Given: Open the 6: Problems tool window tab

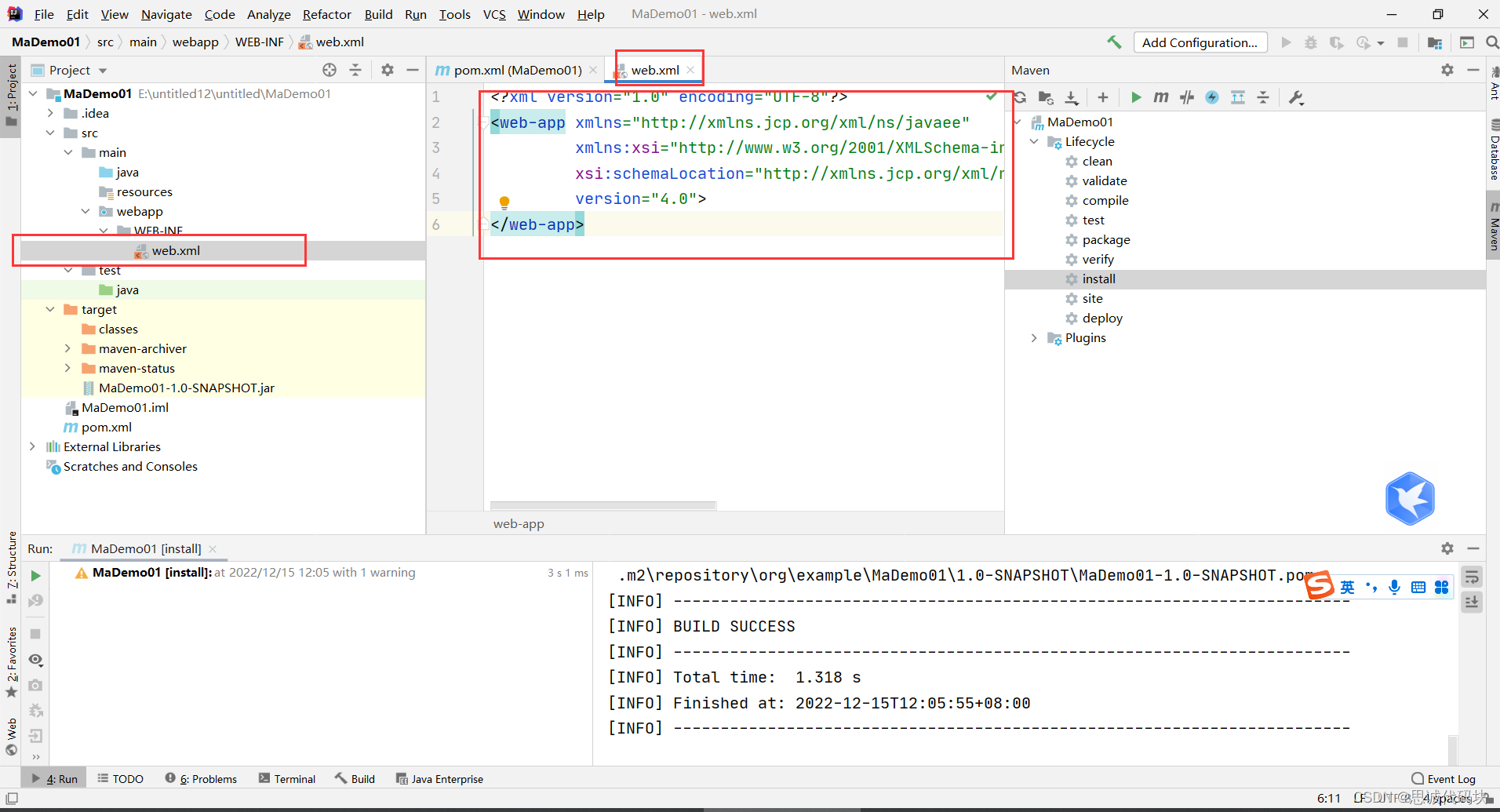Looking at the screenshot, I should click(x=201, y=779).
